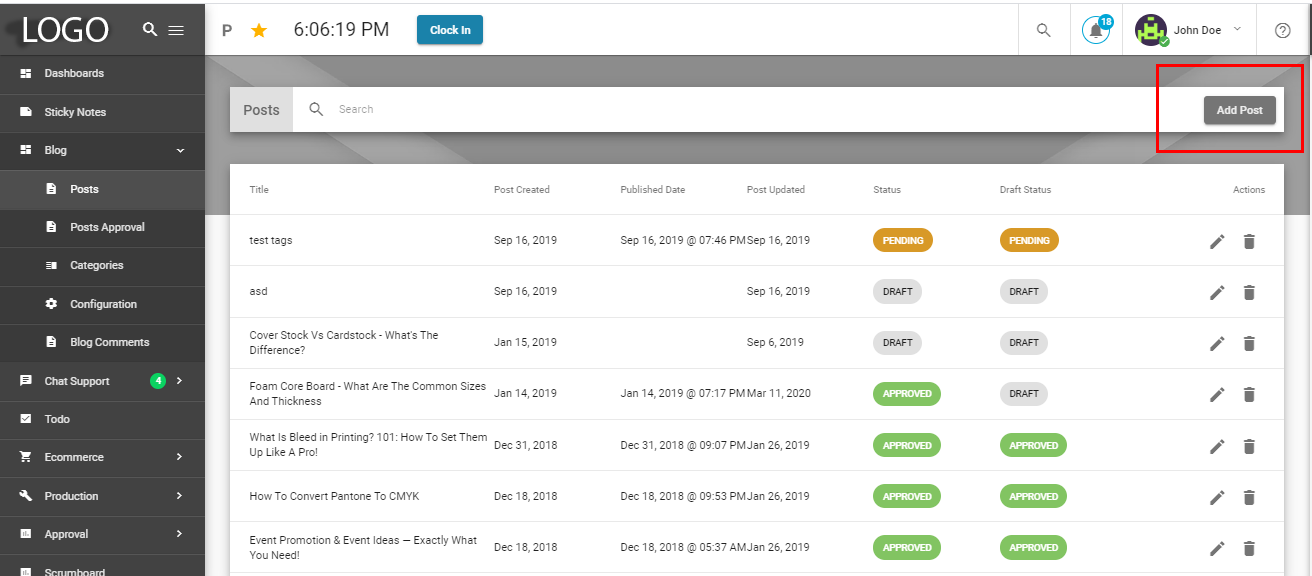Screen dimensions: 1312x576
Task: Click the yellow star favorite icon
Action: 259,31
